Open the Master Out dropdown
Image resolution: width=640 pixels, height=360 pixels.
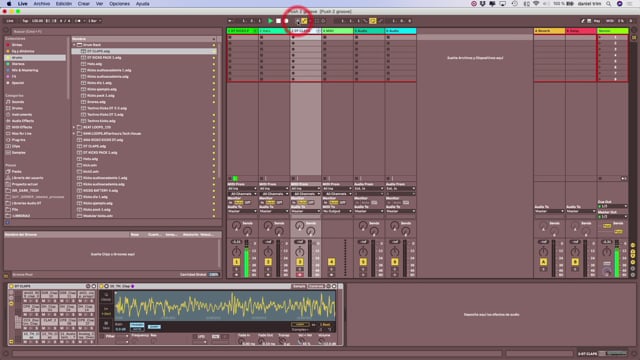click(612, 217)
